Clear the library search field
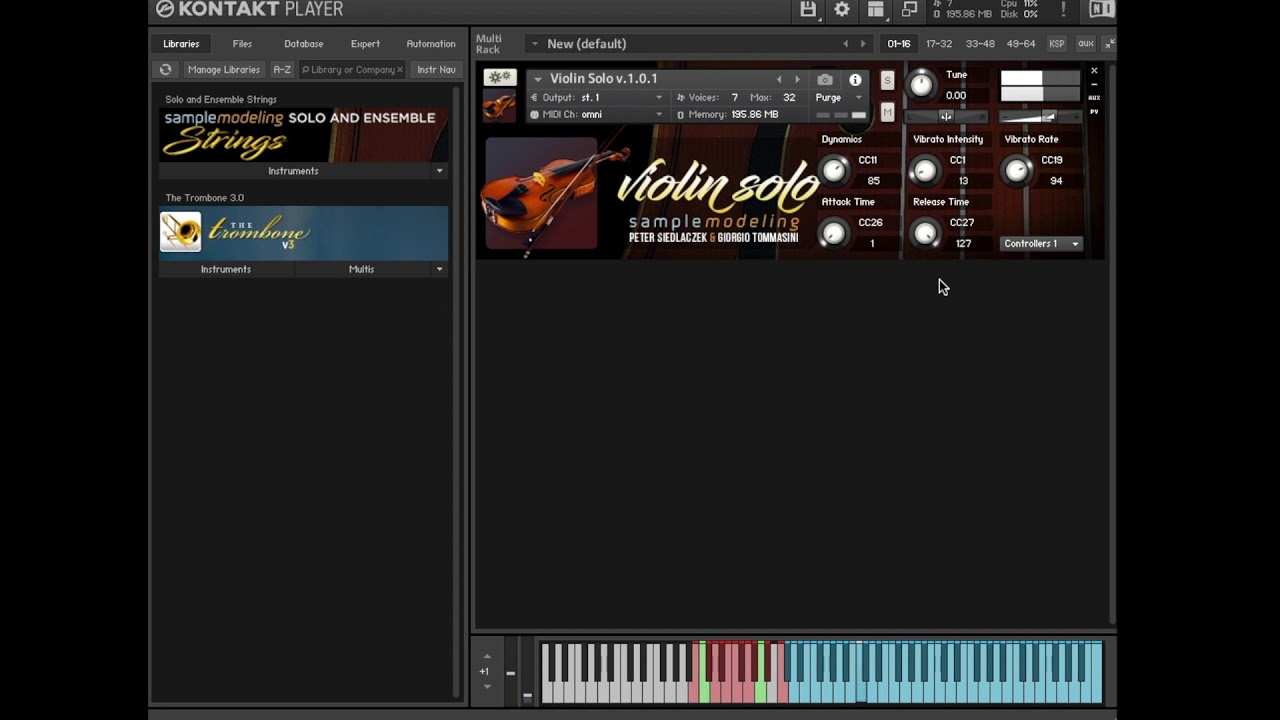 (x=400, y=70)
